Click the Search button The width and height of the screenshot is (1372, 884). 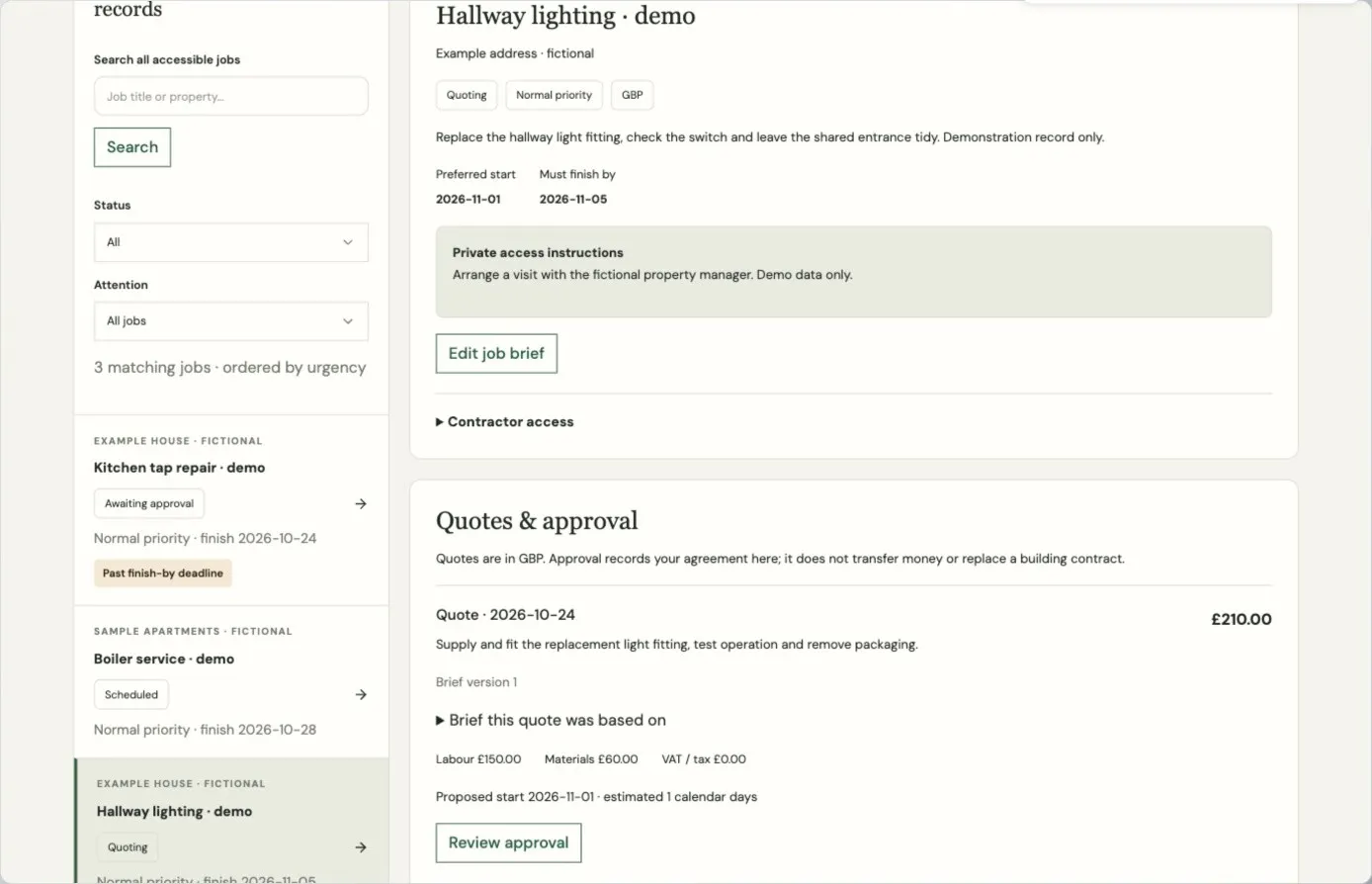(x=132, y=147)
